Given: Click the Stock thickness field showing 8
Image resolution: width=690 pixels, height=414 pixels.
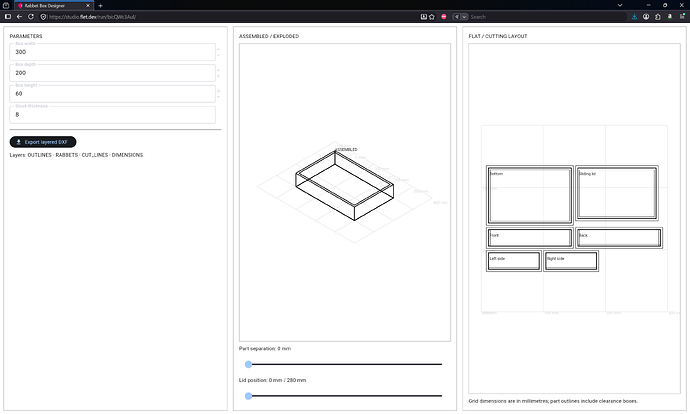Looking at the screenshot, I should (x=112, y=114).
